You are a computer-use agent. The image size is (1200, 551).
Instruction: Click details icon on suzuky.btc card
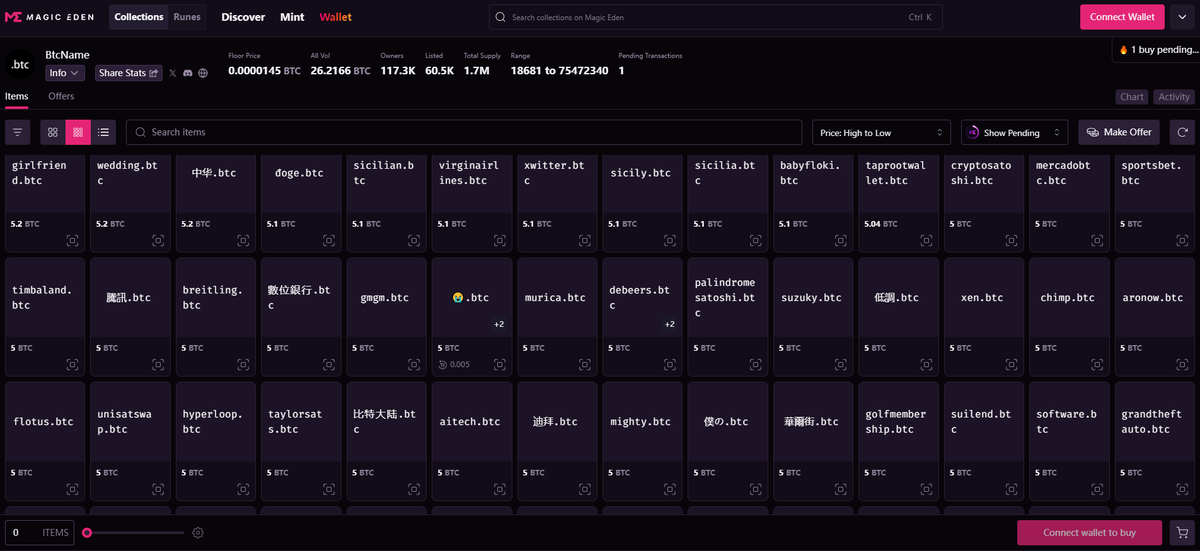click(x=841, y=365)
